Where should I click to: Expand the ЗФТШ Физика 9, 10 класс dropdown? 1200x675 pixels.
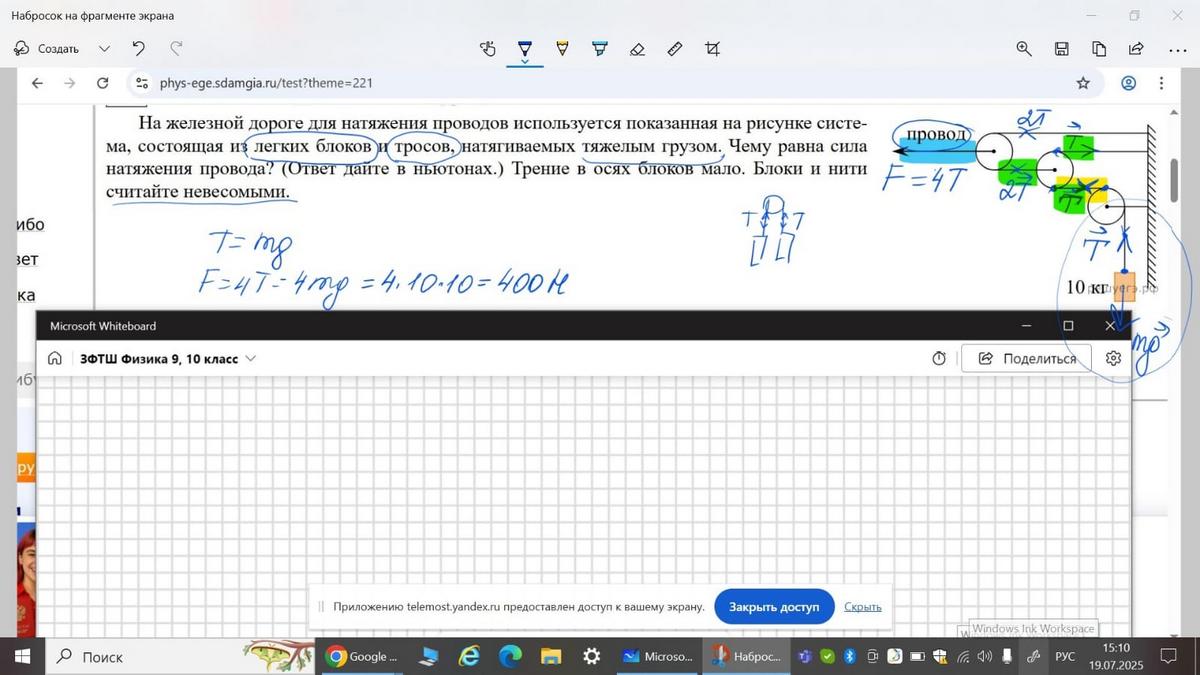click(x=250, y=358)
